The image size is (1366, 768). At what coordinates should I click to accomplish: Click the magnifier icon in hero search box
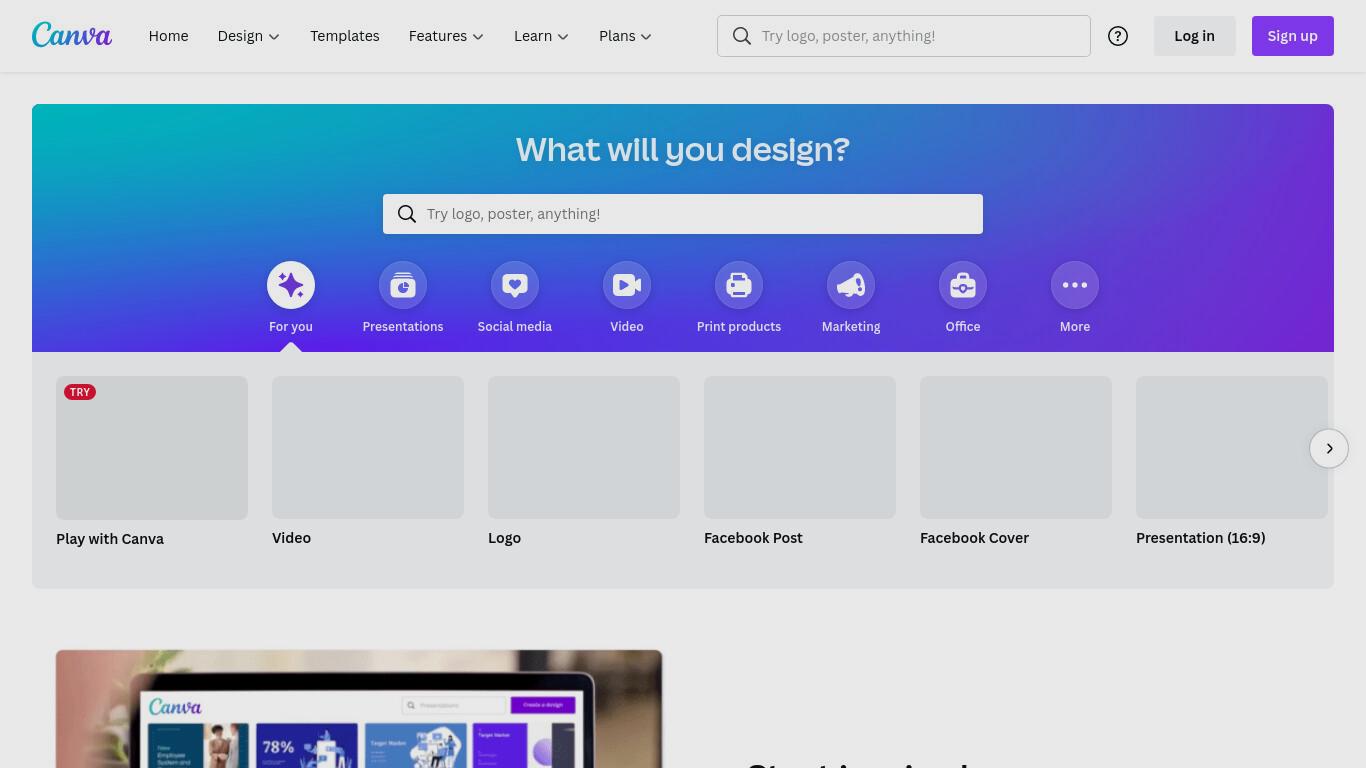[x=407, y=214]
